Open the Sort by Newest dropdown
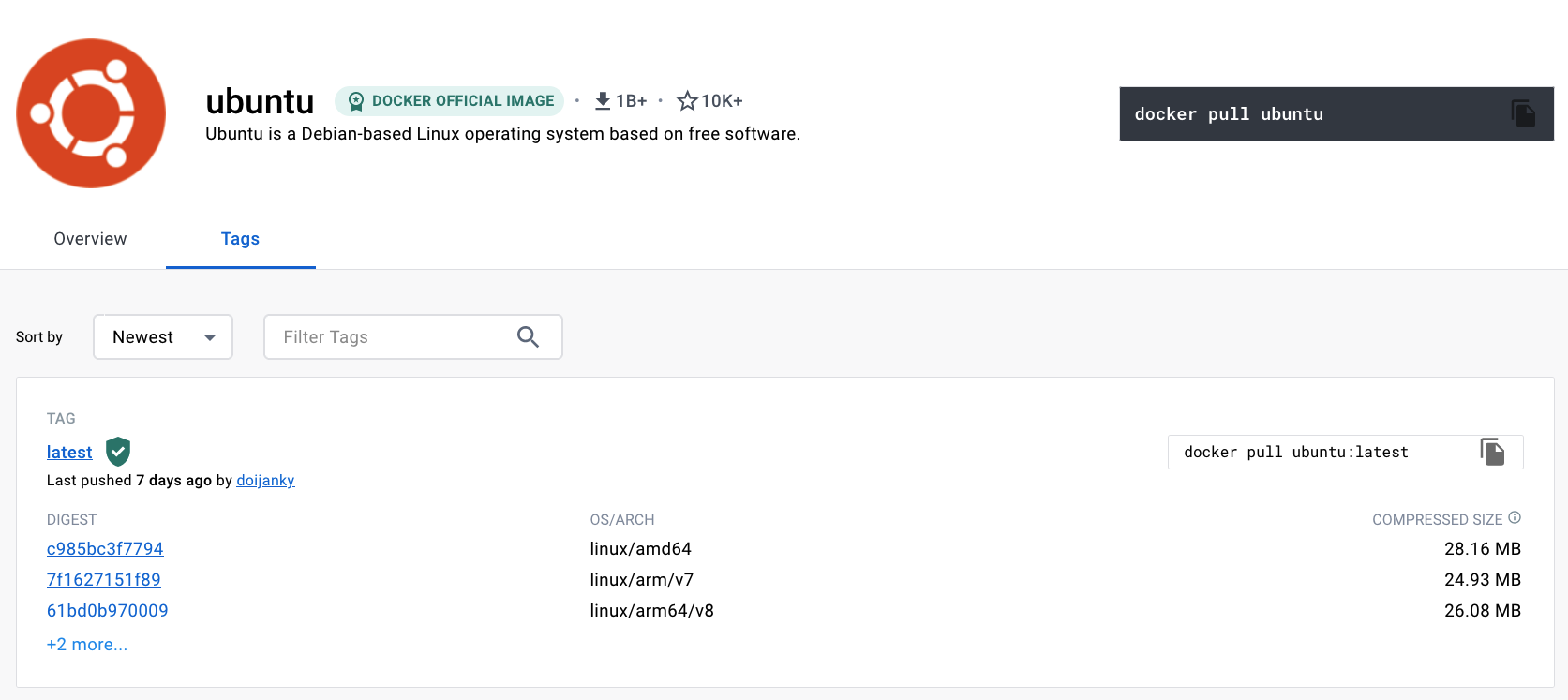The image size is (1568, 700). (x=163, y=337)
